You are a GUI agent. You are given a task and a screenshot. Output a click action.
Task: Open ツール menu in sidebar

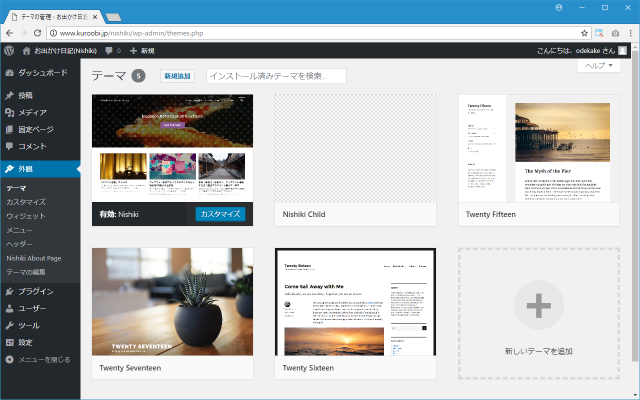[40, 326]
